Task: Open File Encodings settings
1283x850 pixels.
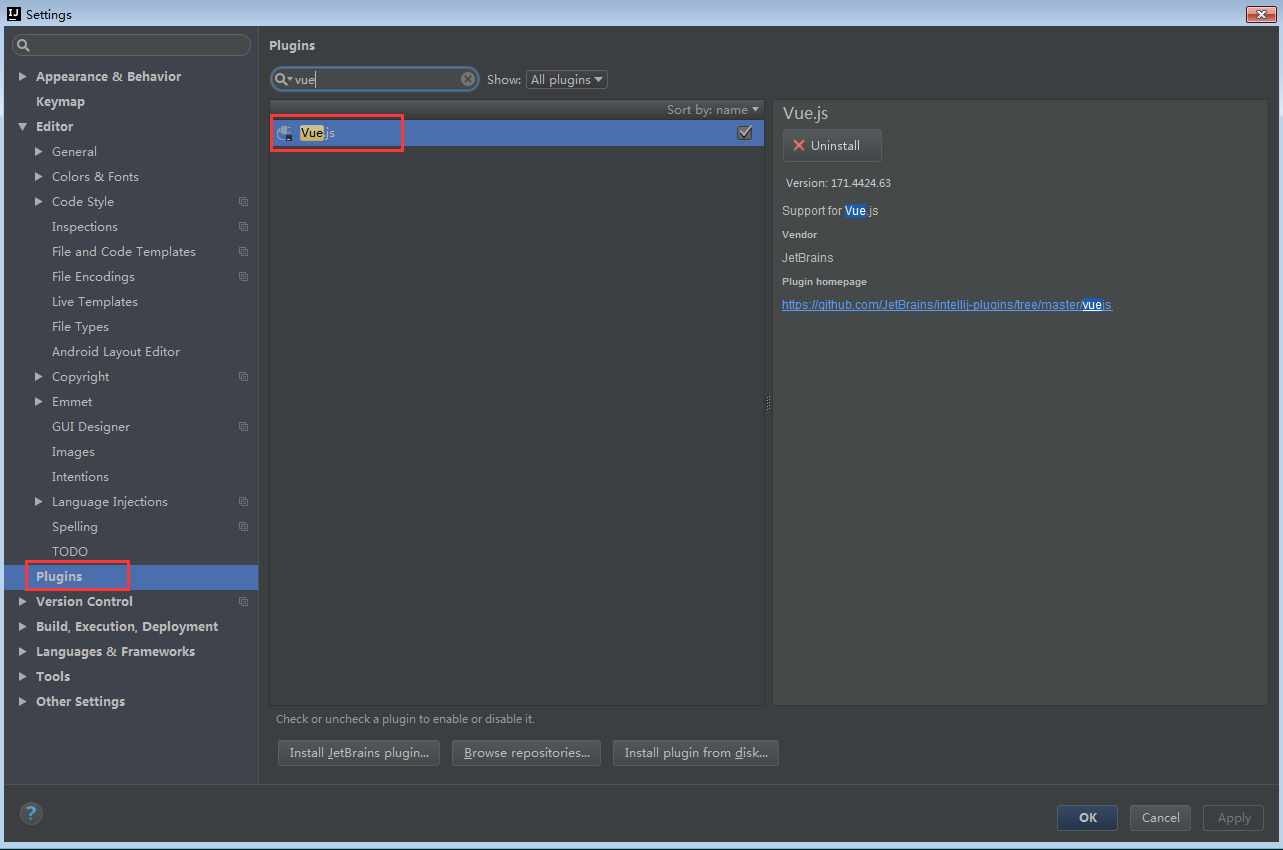Action: click(x=93, y=277)
